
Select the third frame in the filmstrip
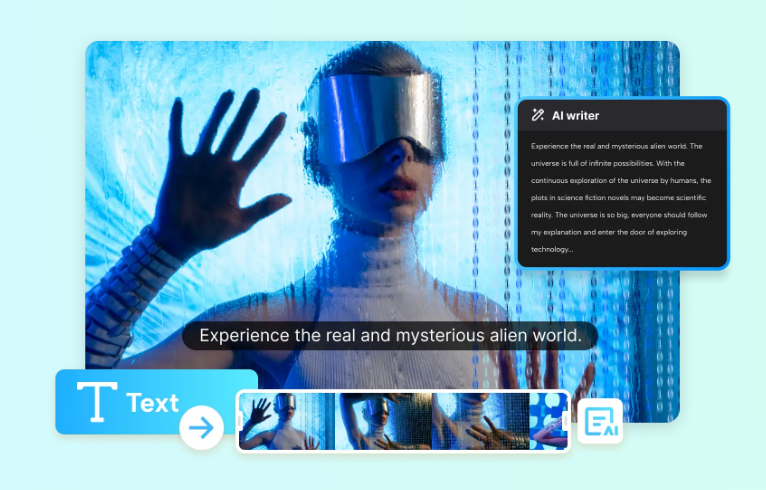(x=478, y=421)
